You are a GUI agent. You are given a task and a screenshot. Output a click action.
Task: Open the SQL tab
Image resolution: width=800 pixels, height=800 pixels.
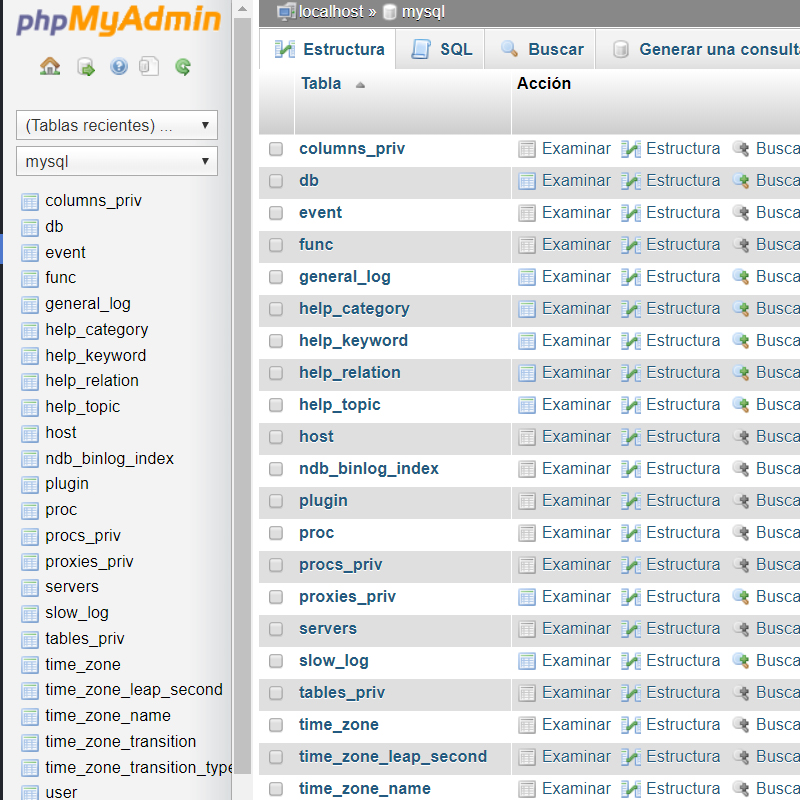pos(440,49)
